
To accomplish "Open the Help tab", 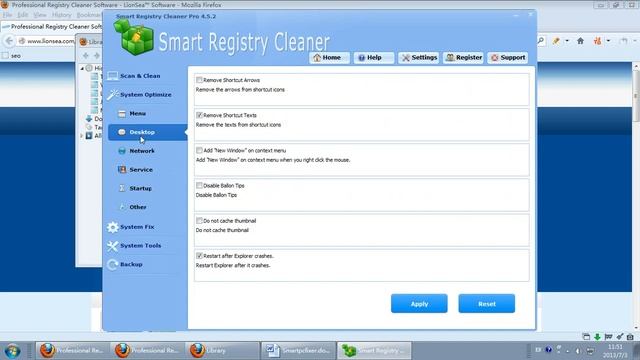I will pos(373,58).
